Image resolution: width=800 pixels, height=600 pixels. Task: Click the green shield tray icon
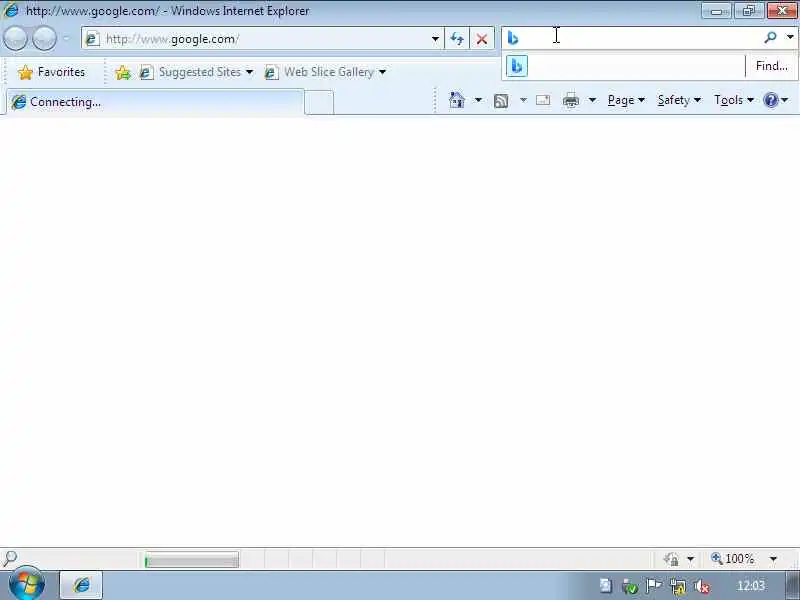tap(631, 587)
